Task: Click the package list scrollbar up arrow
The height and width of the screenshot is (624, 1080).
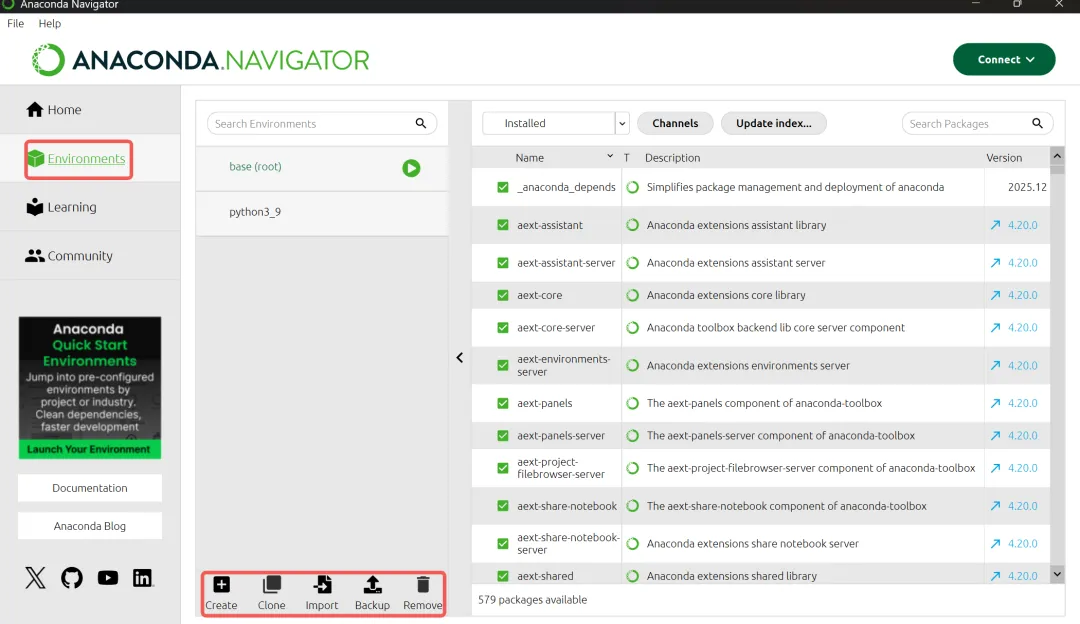Action: coord(1057,156)
